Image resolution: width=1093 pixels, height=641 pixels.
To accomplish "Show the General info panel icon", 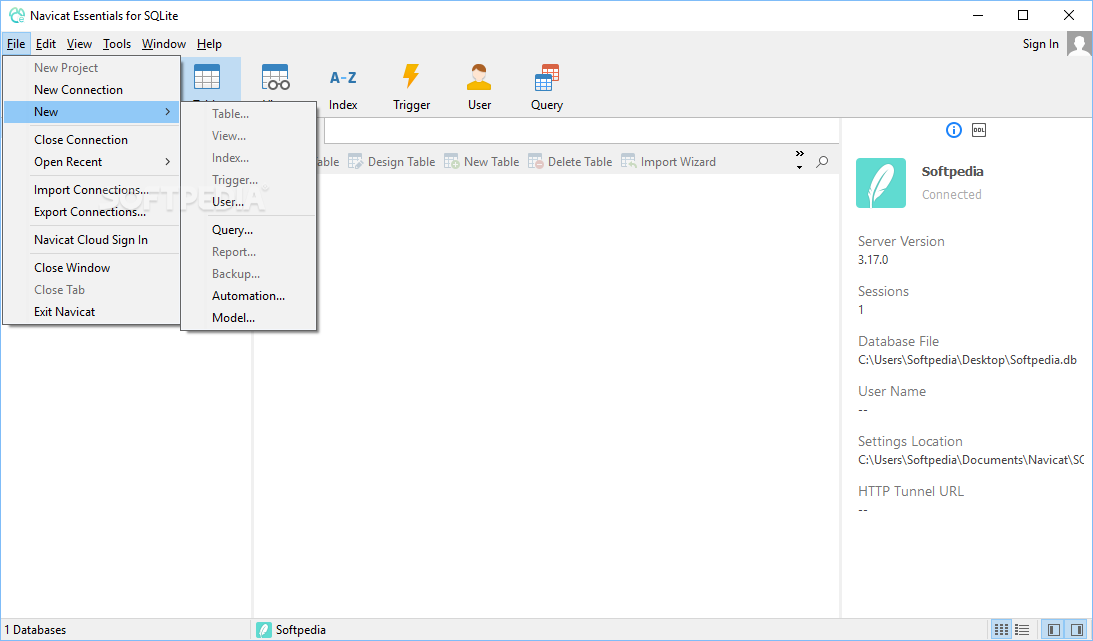I will click(954, 130).
